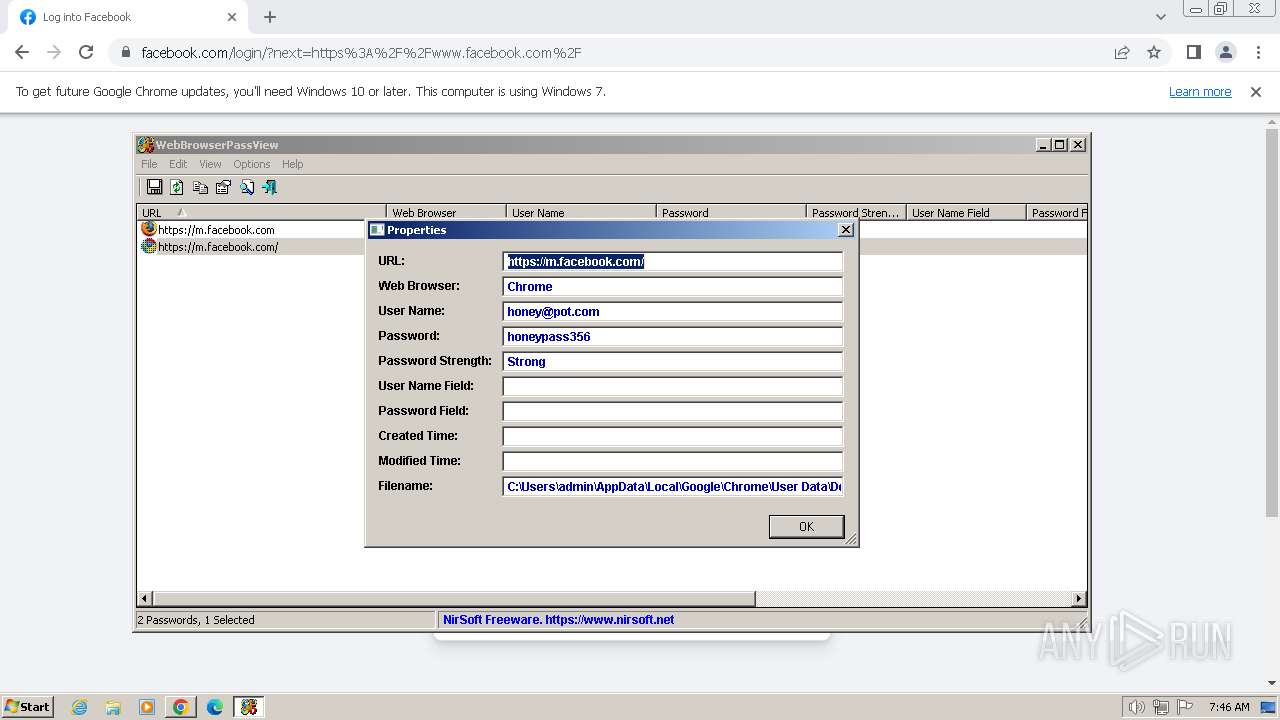Click the '2 Passwords, 1 Selected' status text
The height and width of the screenshot is (720, 1280).
tap(196, 620)
